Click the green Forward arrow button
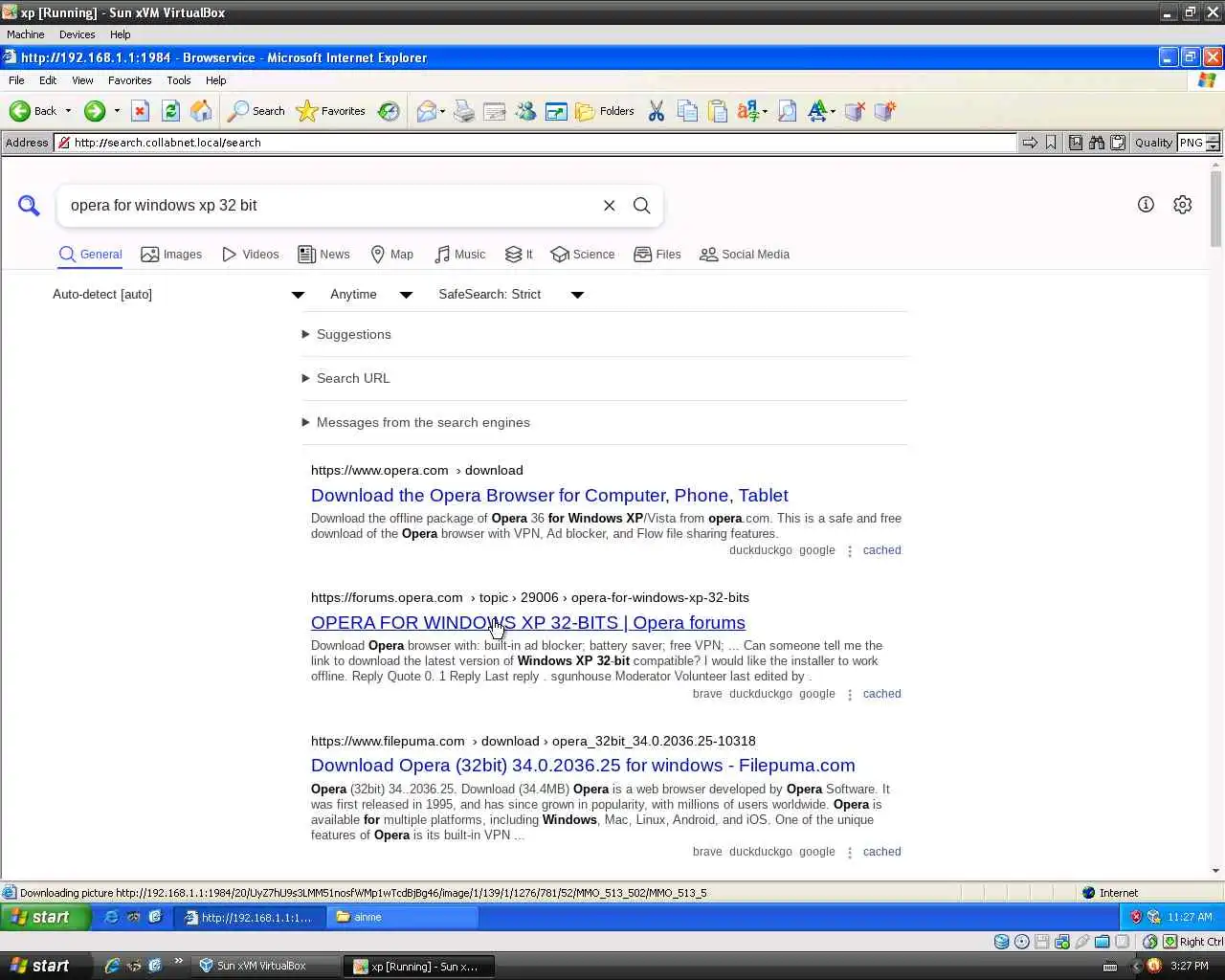 [x=94, y=111]
